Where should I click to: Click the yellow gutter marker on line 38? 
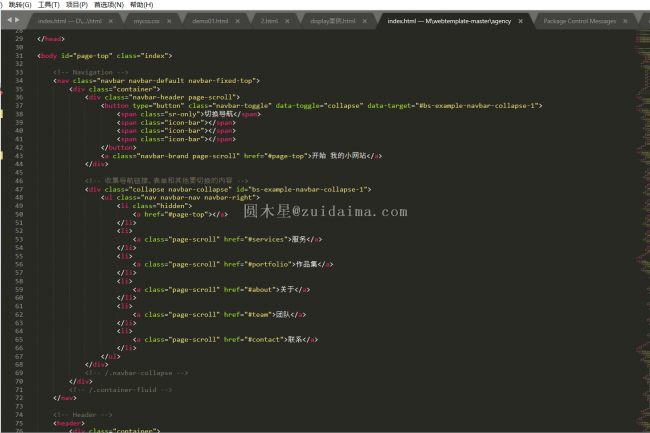pos(3,114)
